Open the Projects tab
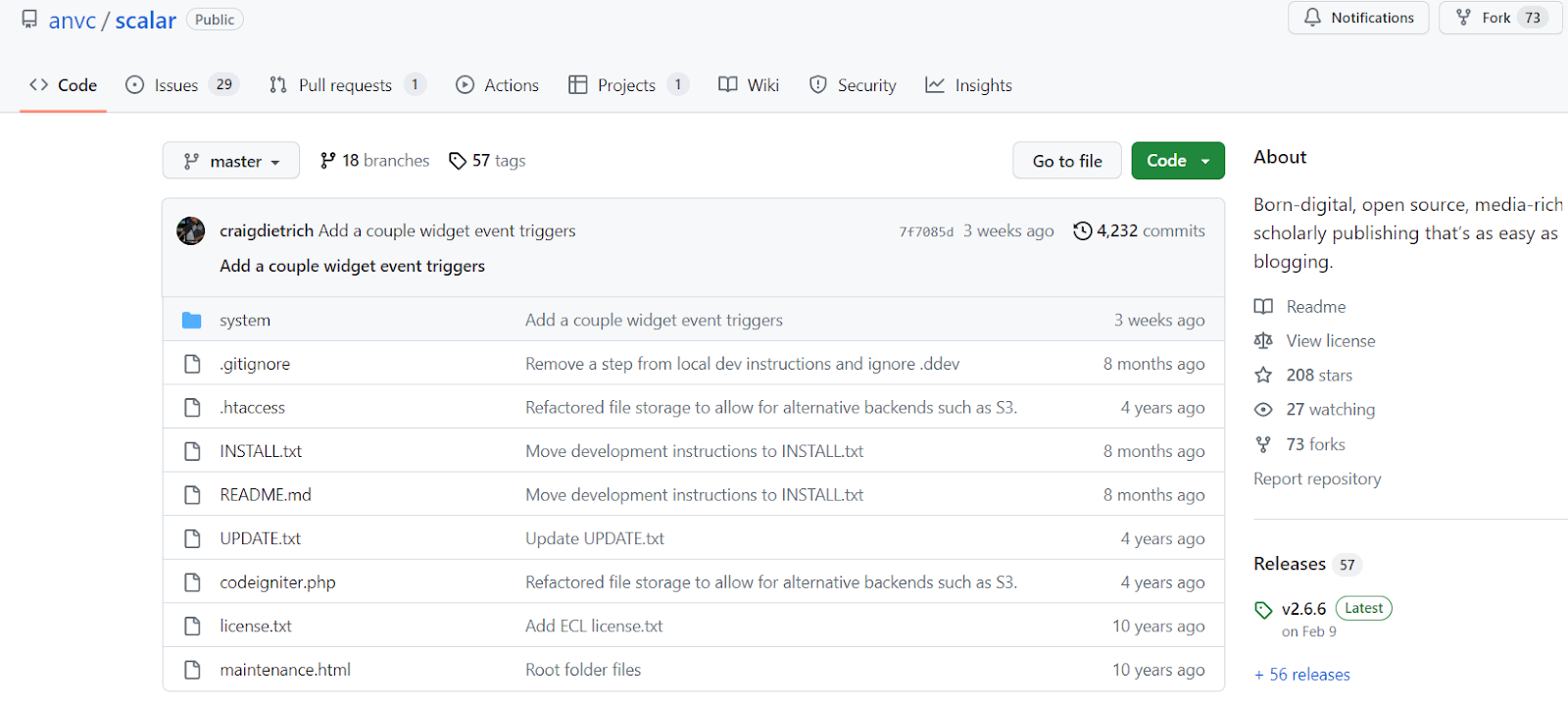1568x705 pixels. pyautogui.click(x=629, y=85)
